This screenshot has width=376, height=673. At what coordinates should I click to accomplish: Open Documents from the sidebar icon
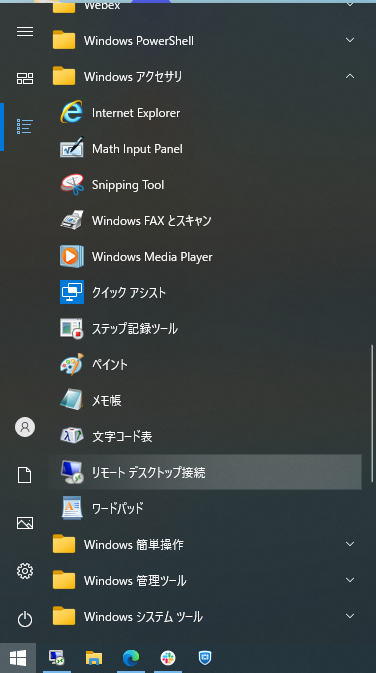click(x=25, y=475)
